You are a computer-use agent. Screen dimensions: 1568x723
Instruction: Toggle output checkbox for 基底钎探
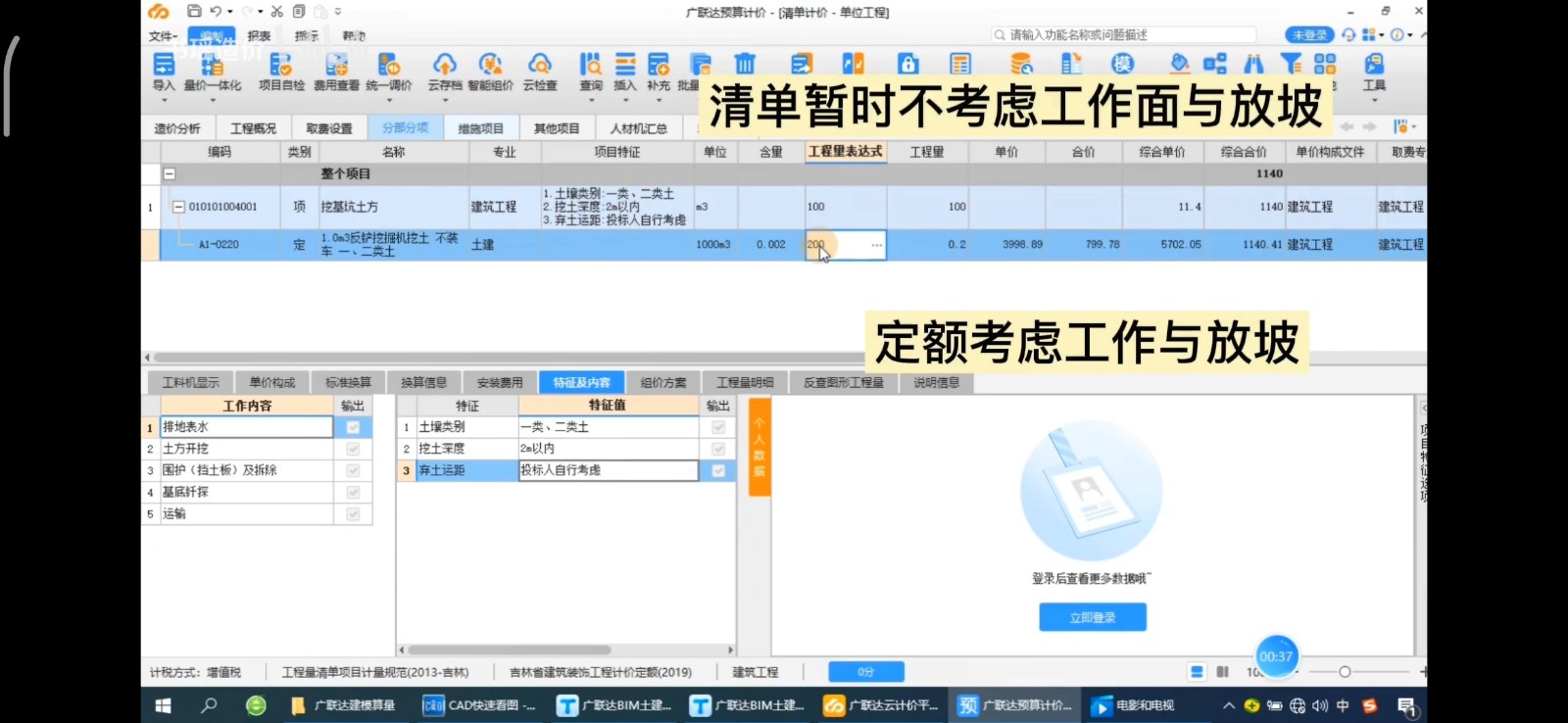point(353,492)
